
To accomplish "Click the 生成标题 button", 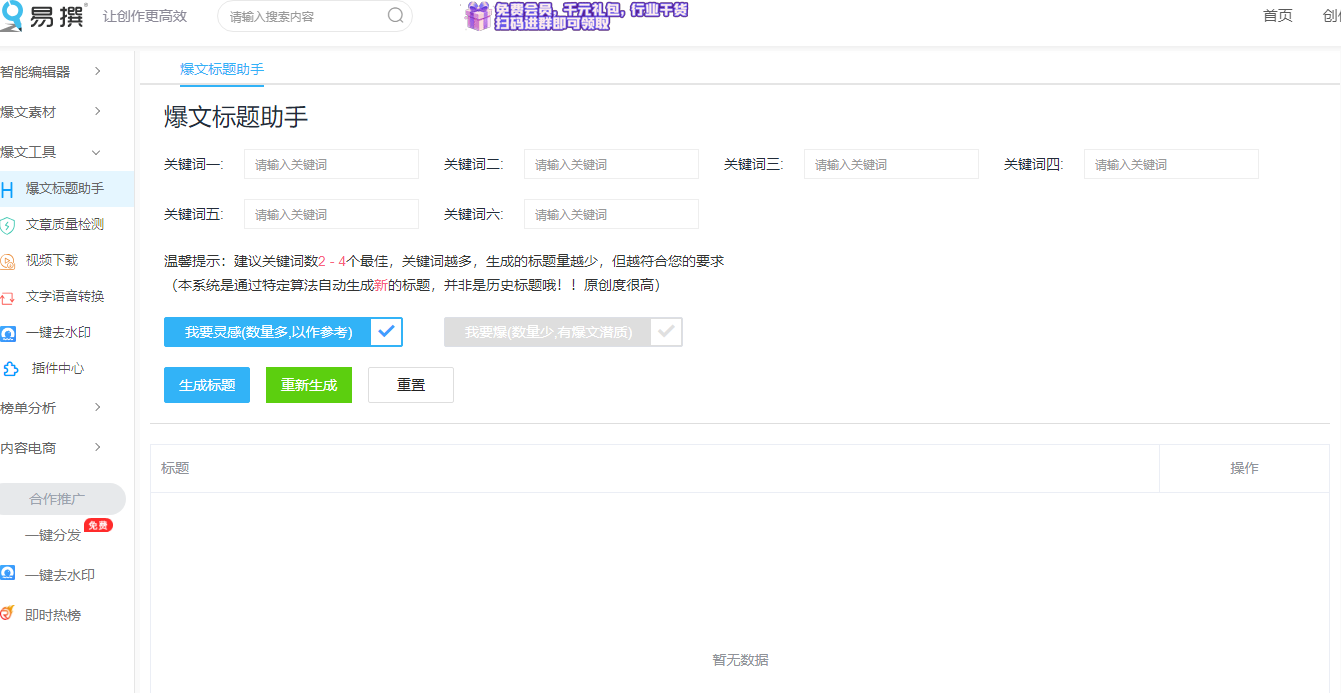I will pos(206,384).
